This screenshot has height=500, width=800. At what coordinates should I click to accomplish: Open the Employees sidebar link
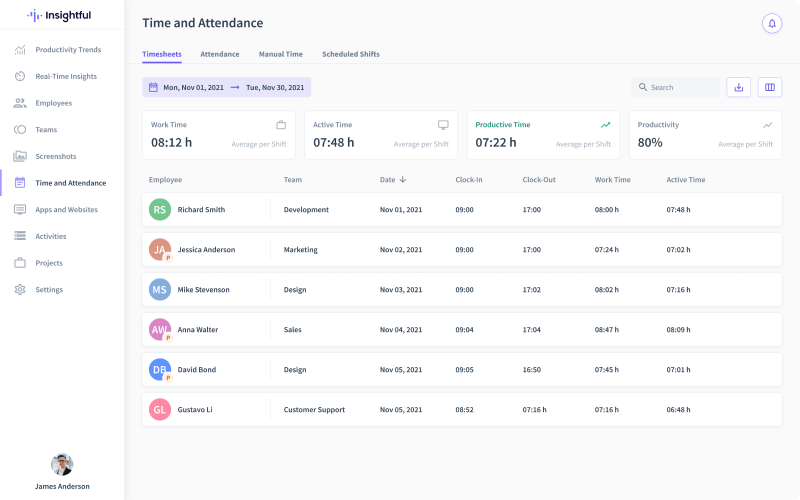pos(53,103)
